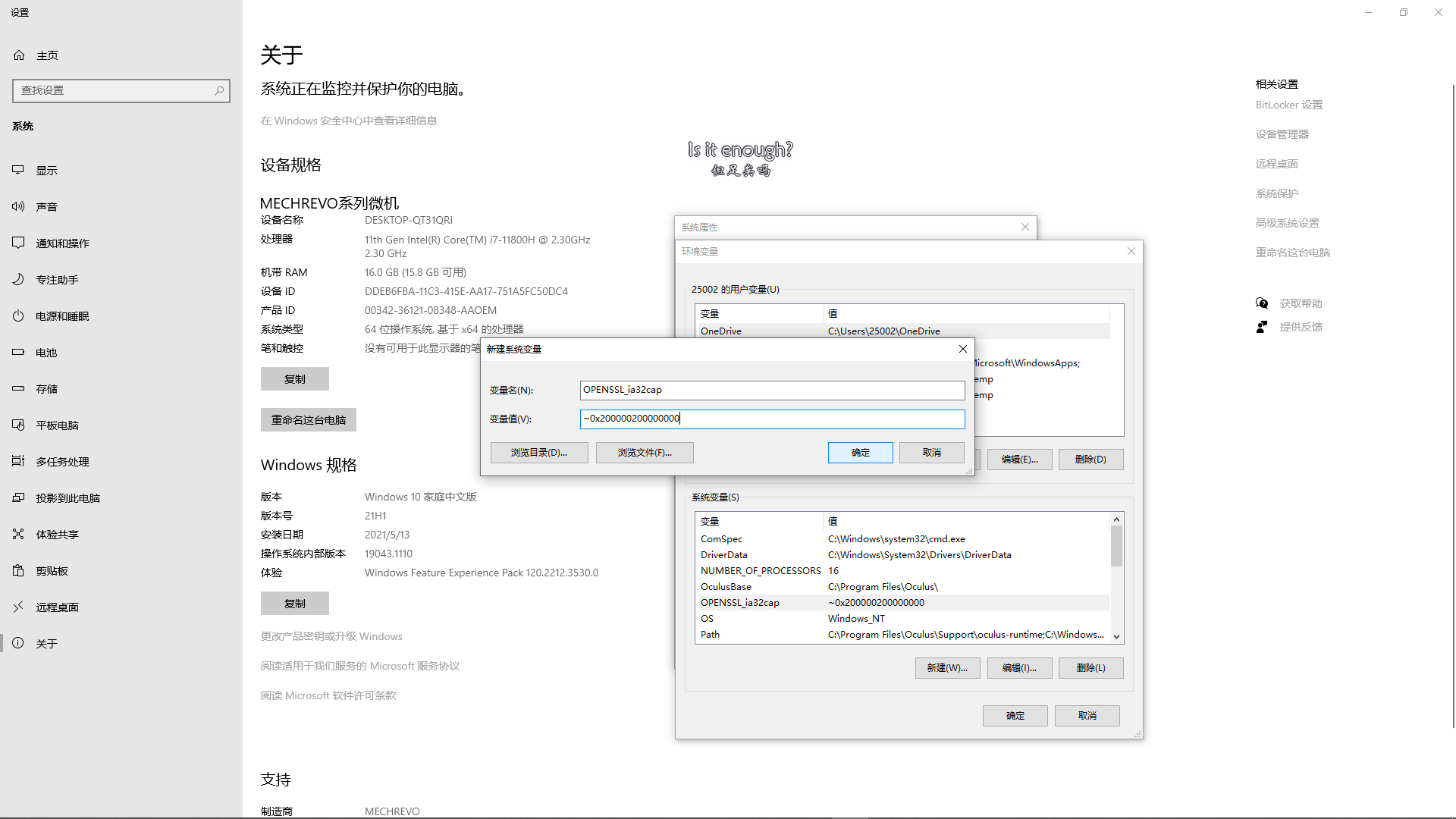Open Storage (存储) icon
The image size is (1456, 819).
tap(18, 388)
